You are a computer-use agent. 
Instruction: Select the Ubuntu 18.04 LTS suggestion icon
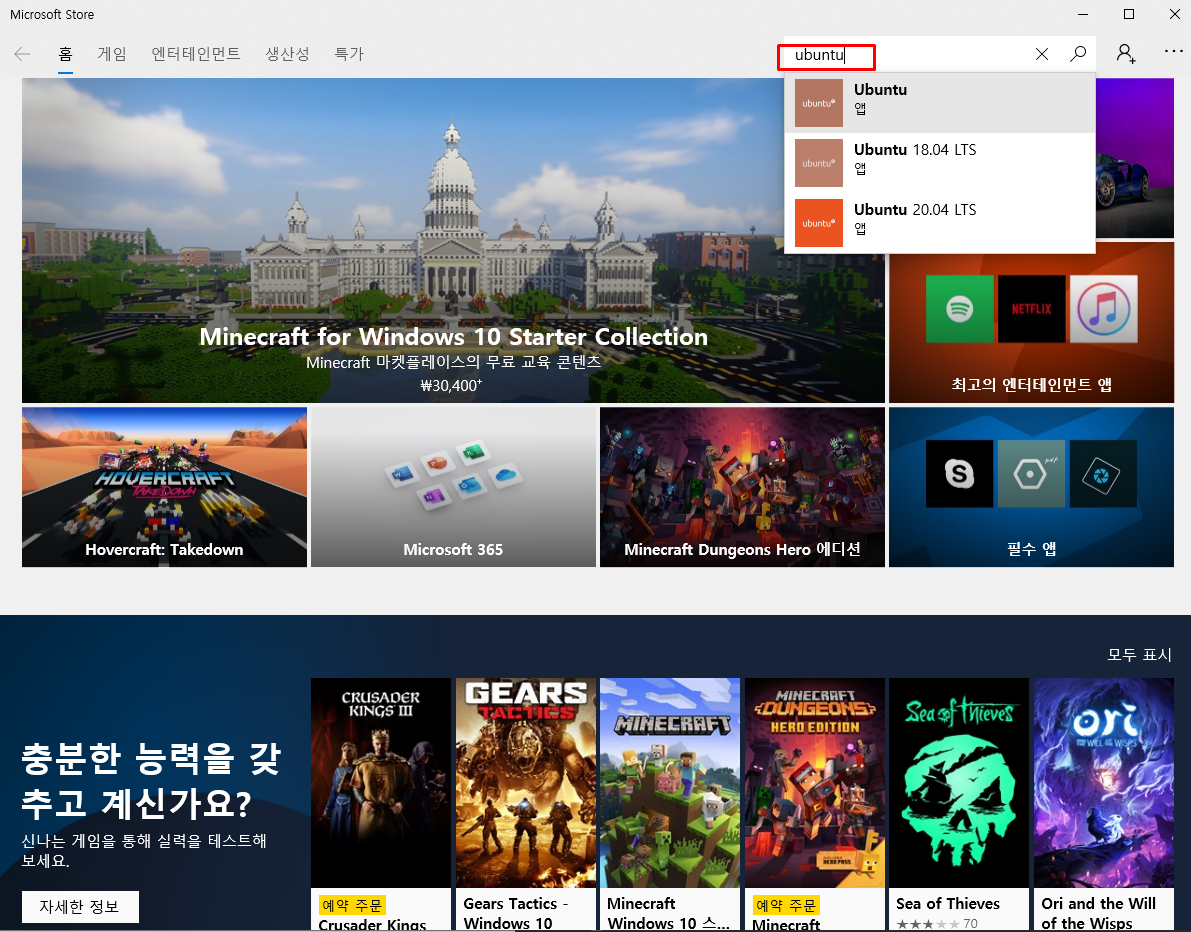pyautogui.click(x=819, y=163)
